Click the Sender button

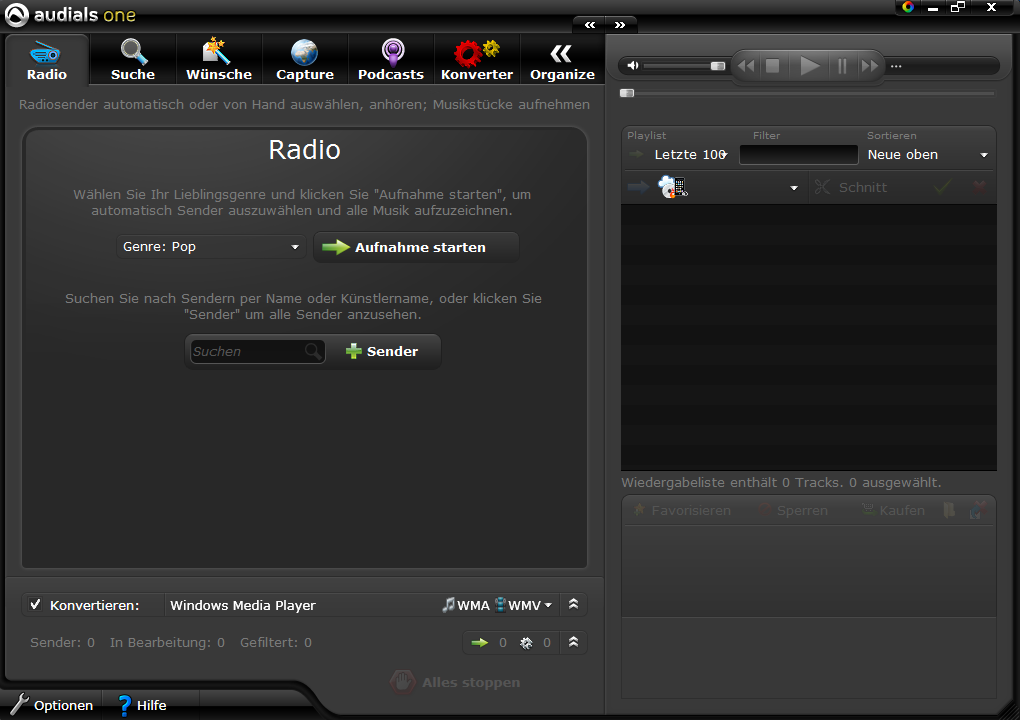coord(382,351)
